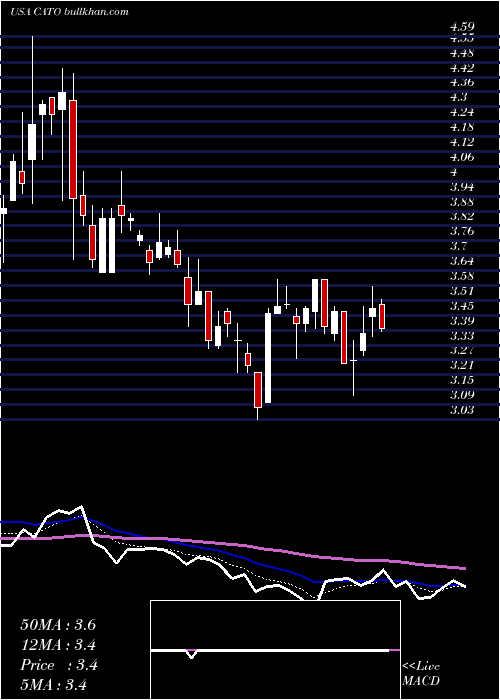Click the 3.64 price axis label
Image resolution: width=500 pixels, height=700 pixels.
(462, 261)
